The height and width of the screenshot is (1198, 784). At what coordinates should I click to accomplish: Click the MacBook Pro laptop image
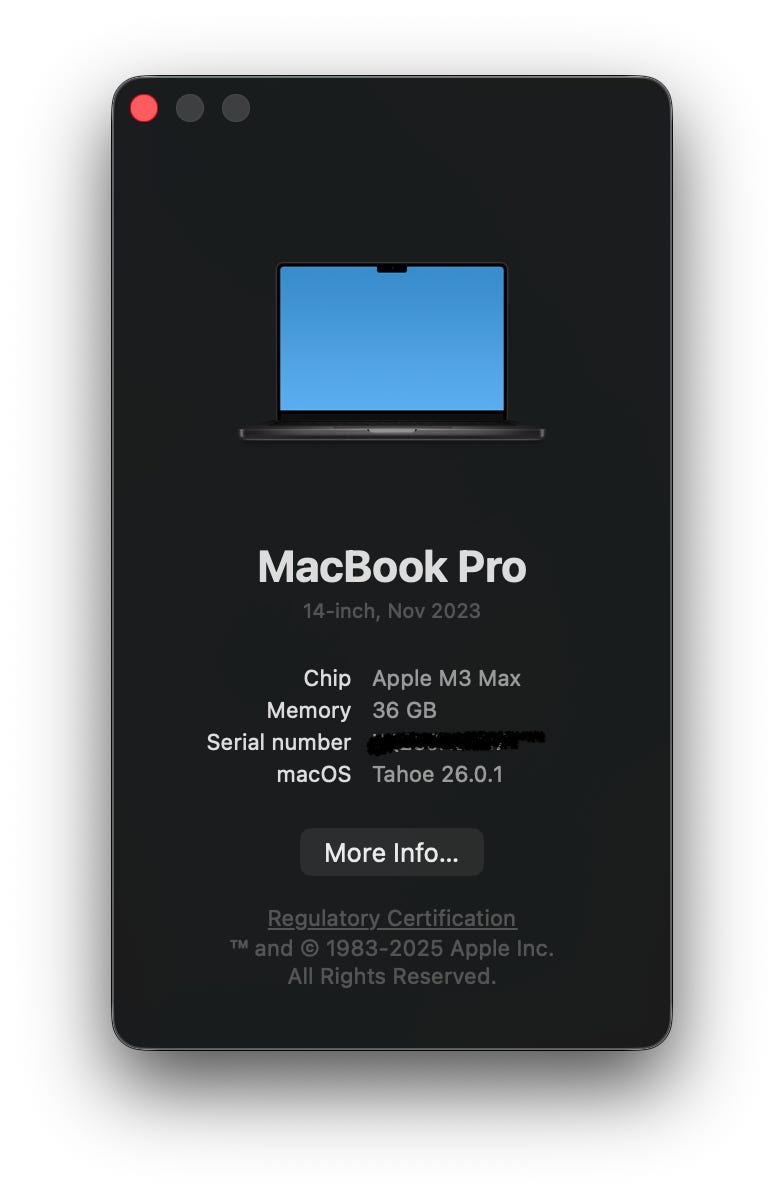391,351
